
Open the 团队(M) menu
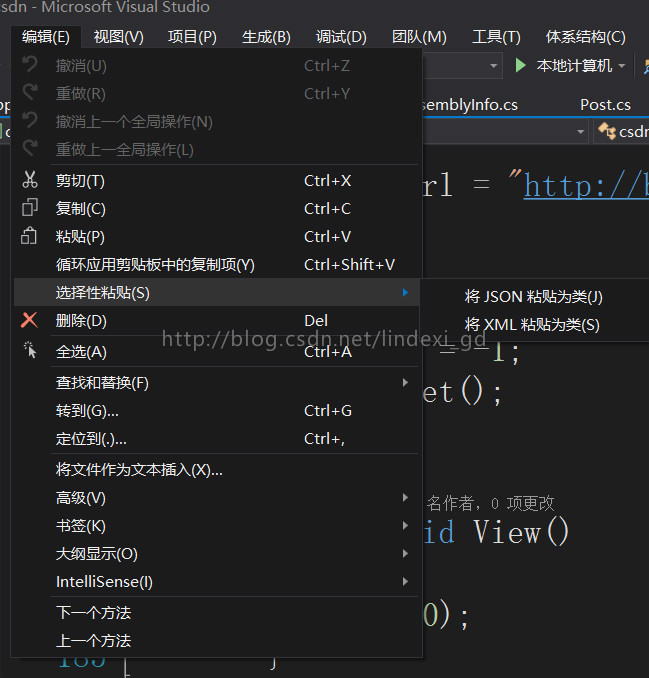click(419, 37)
